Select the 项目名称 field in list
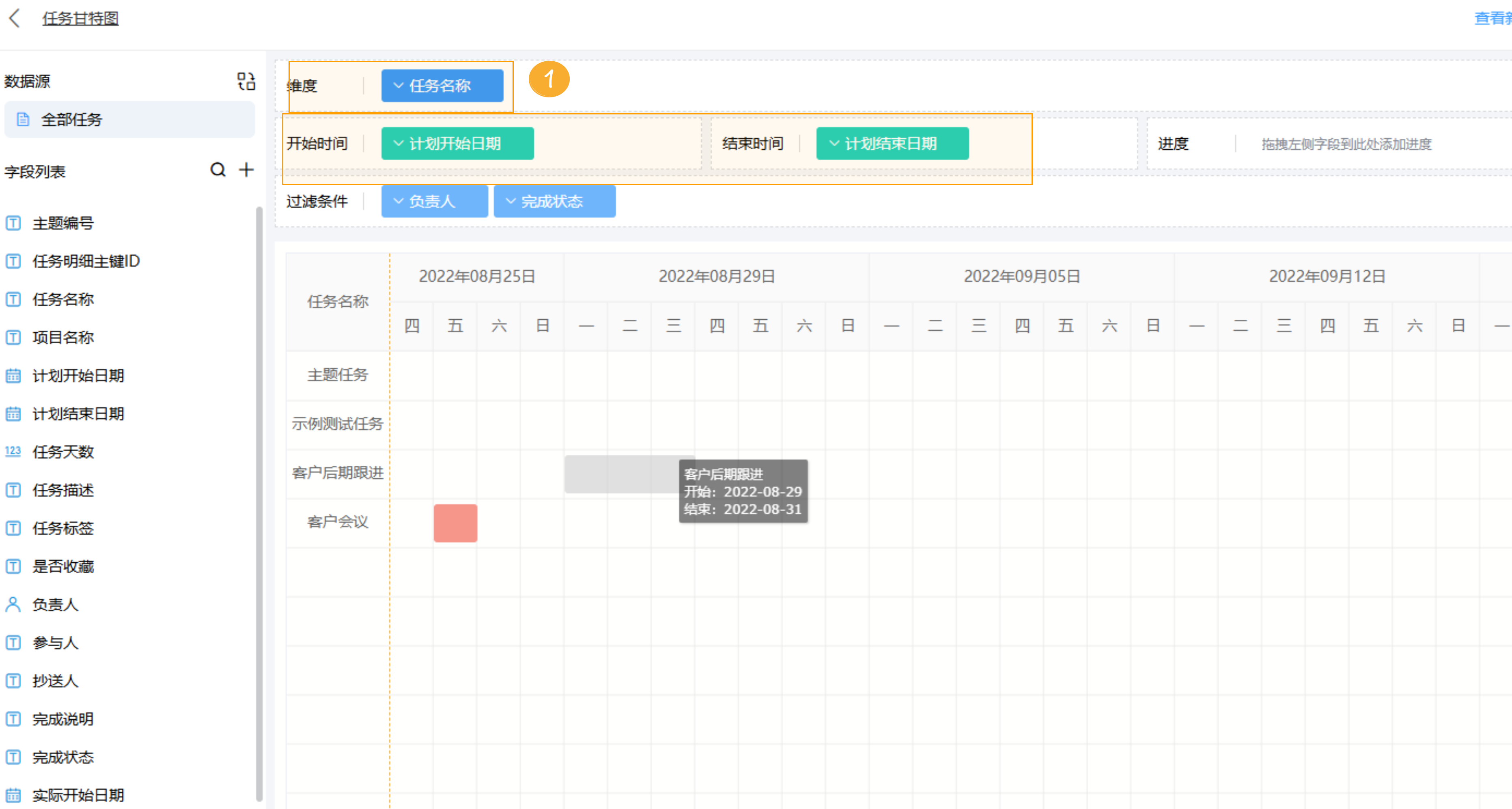Screen dimensions: 1512x809 [x=63, y=337]
